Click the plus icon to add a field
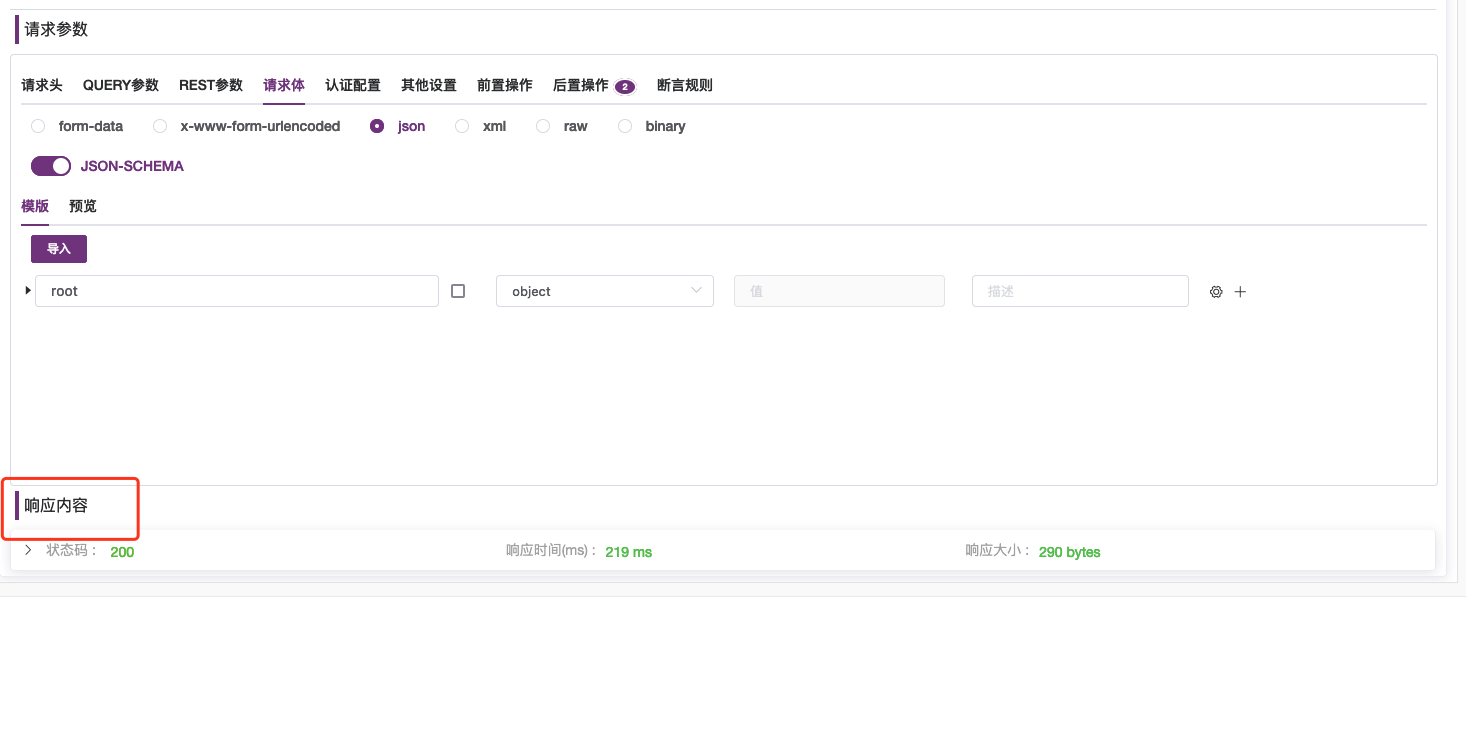This screenshot has height=742, width=1466. pos(1240,291)
